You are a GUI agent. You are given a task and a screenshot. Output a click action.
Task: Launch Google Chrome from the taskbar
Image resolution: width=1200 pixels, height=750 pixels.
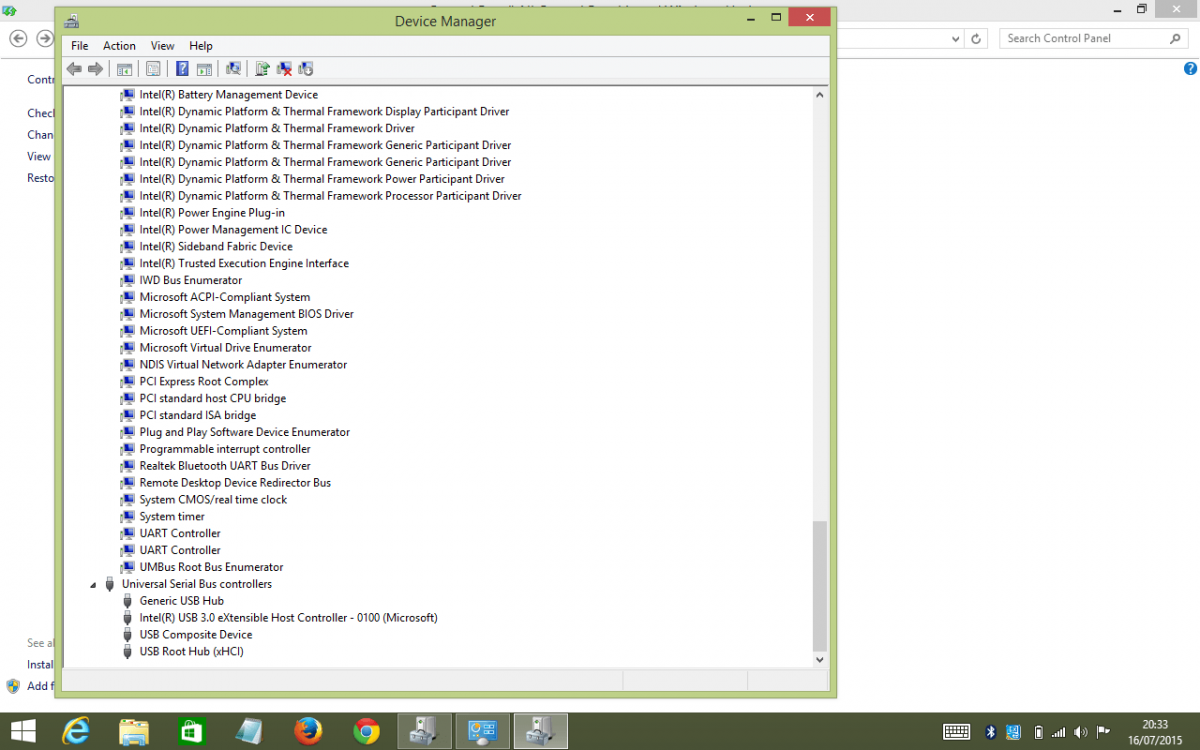tap(366, 731)
